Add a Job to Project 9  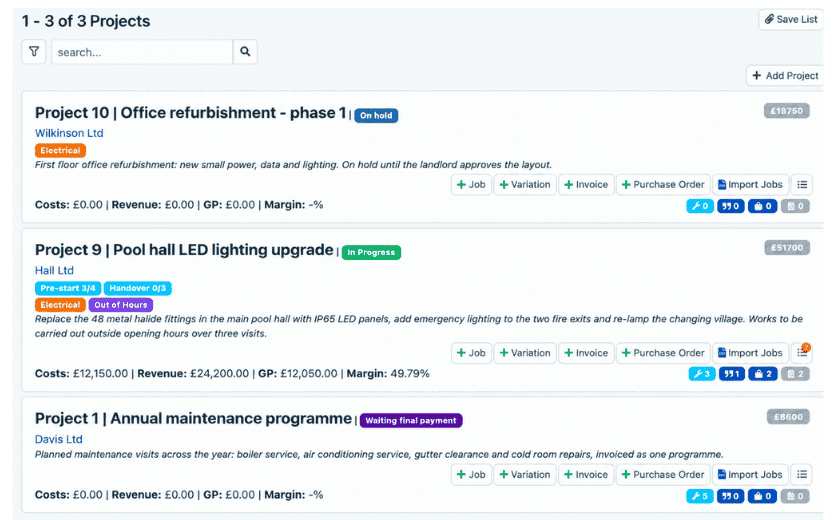pyautogui.click(x=471, y=353)
